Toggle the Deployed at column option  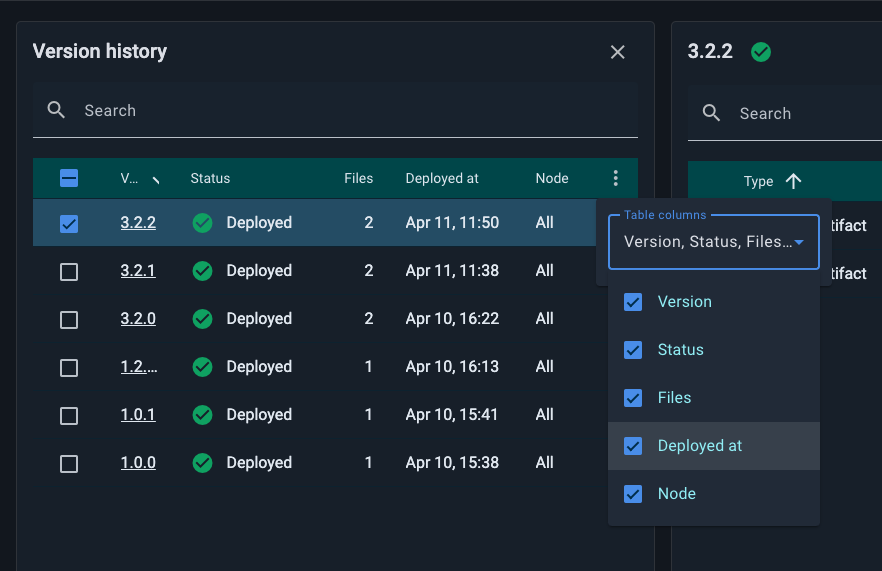click(714, 446)
